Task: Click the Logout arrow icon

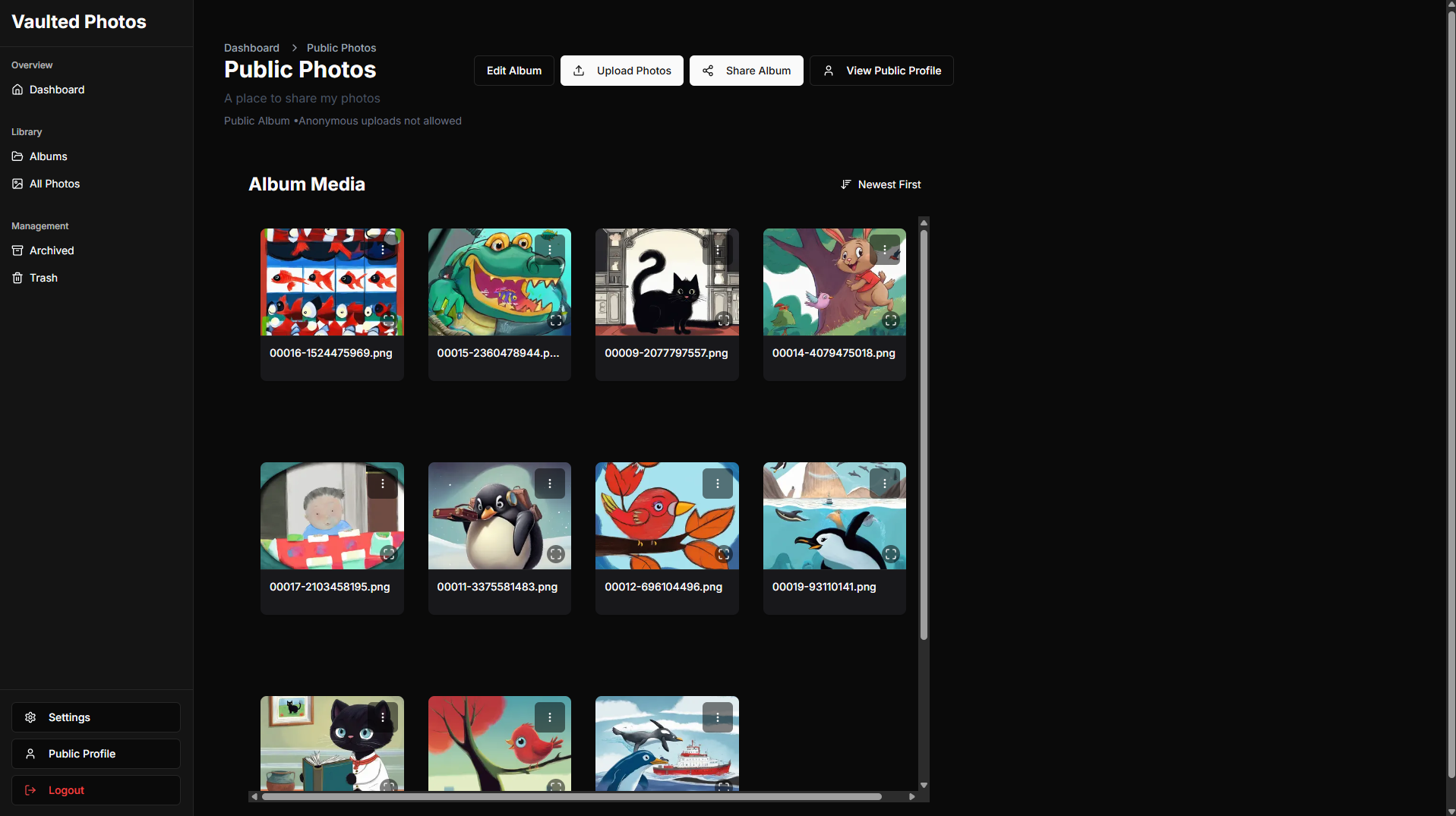Action: click(x=30, y=790)
